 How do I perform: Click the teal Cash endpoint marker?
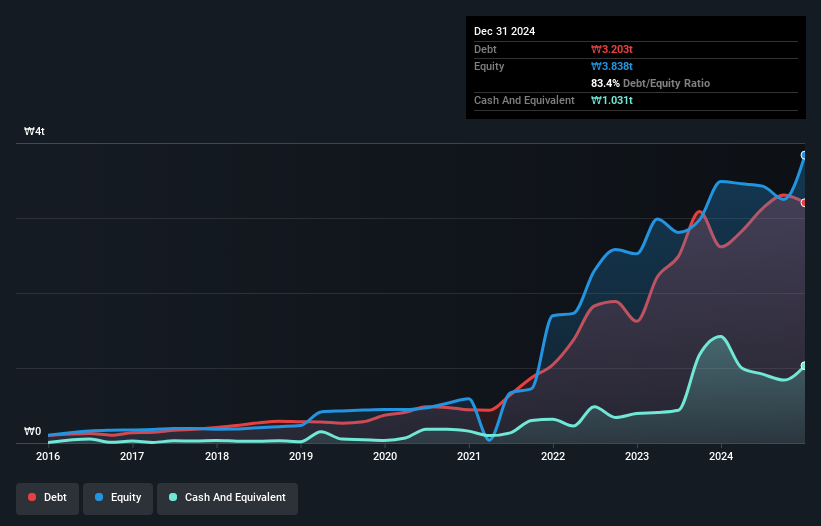tap(804, 366)
